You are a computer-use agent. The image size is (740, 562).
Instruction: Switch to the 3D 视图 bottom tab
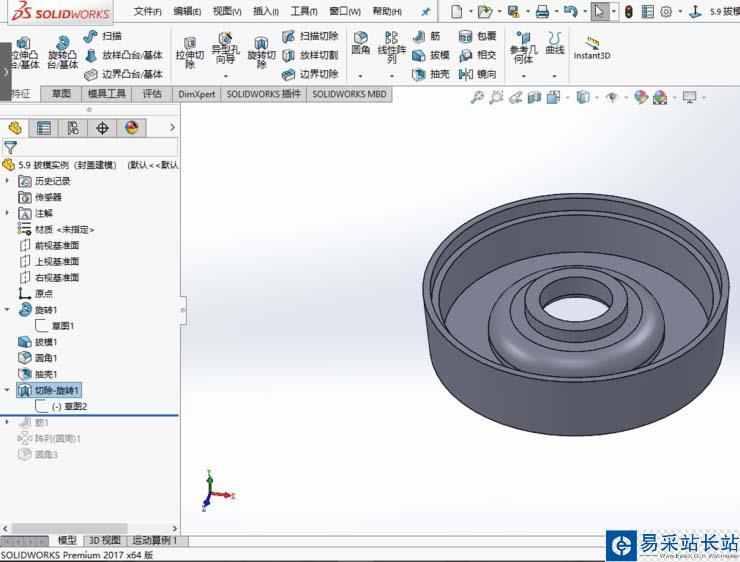105,540
